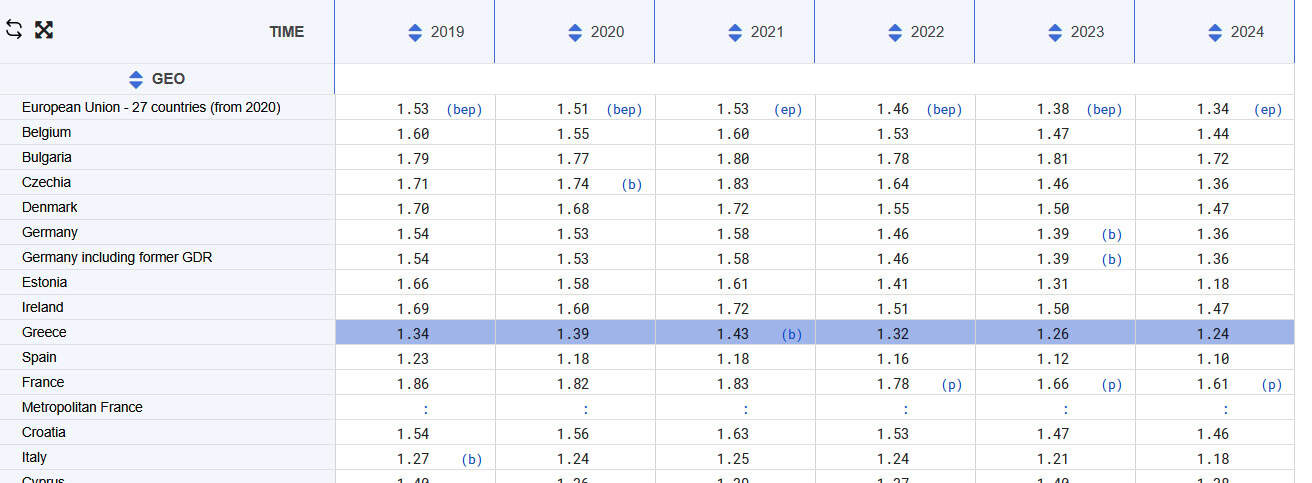This screenshot has height=483, width=1312.
Task: Click Estonia's 2022 value 1.41
Action: click(893, 284)
